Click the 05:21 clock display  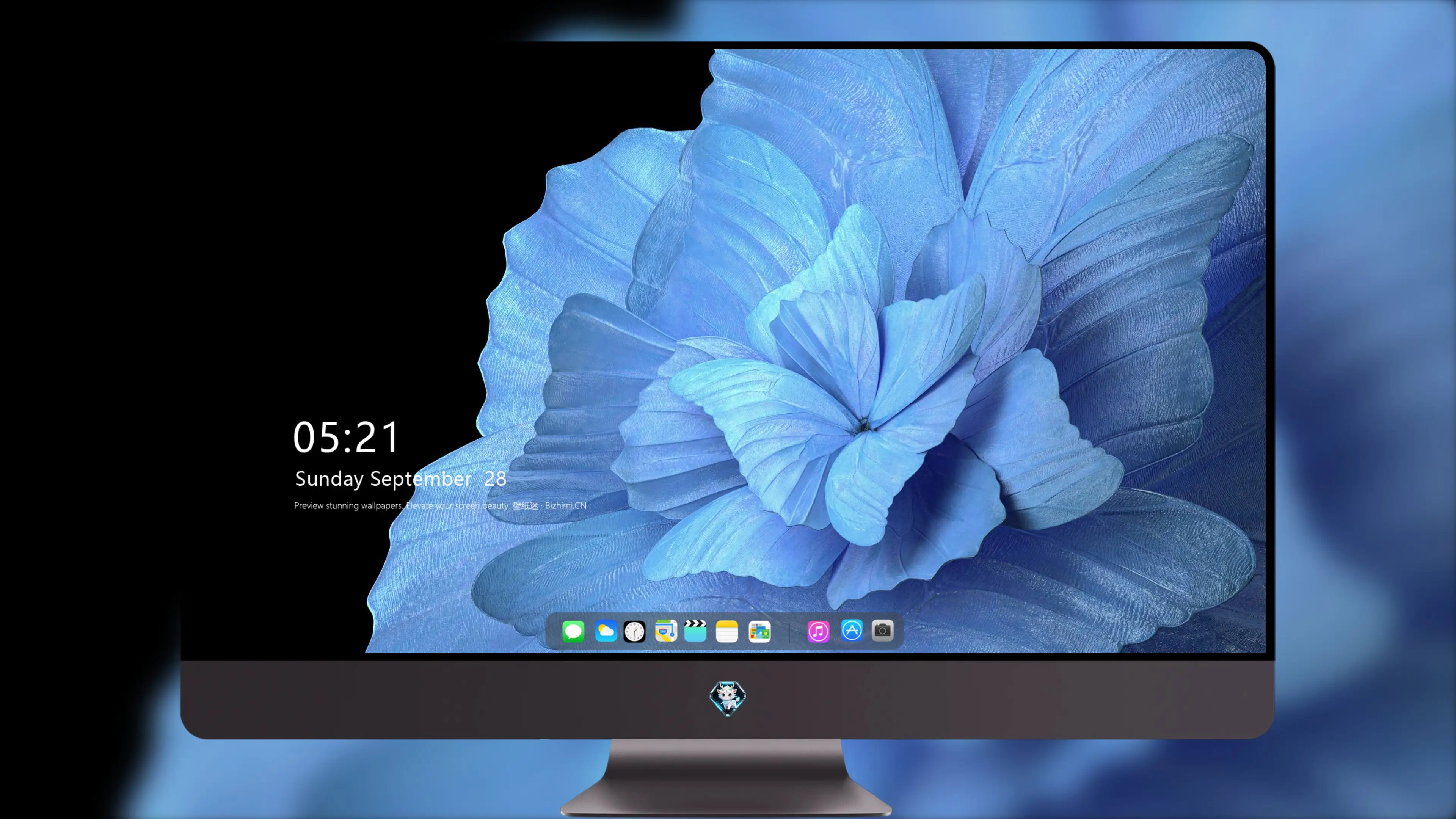pos(346,437)
